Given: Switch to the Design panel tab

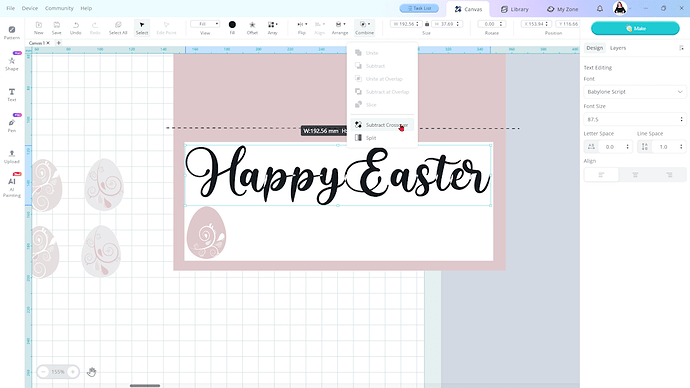Looking at the screenshot, I should [x=595, y=48].
